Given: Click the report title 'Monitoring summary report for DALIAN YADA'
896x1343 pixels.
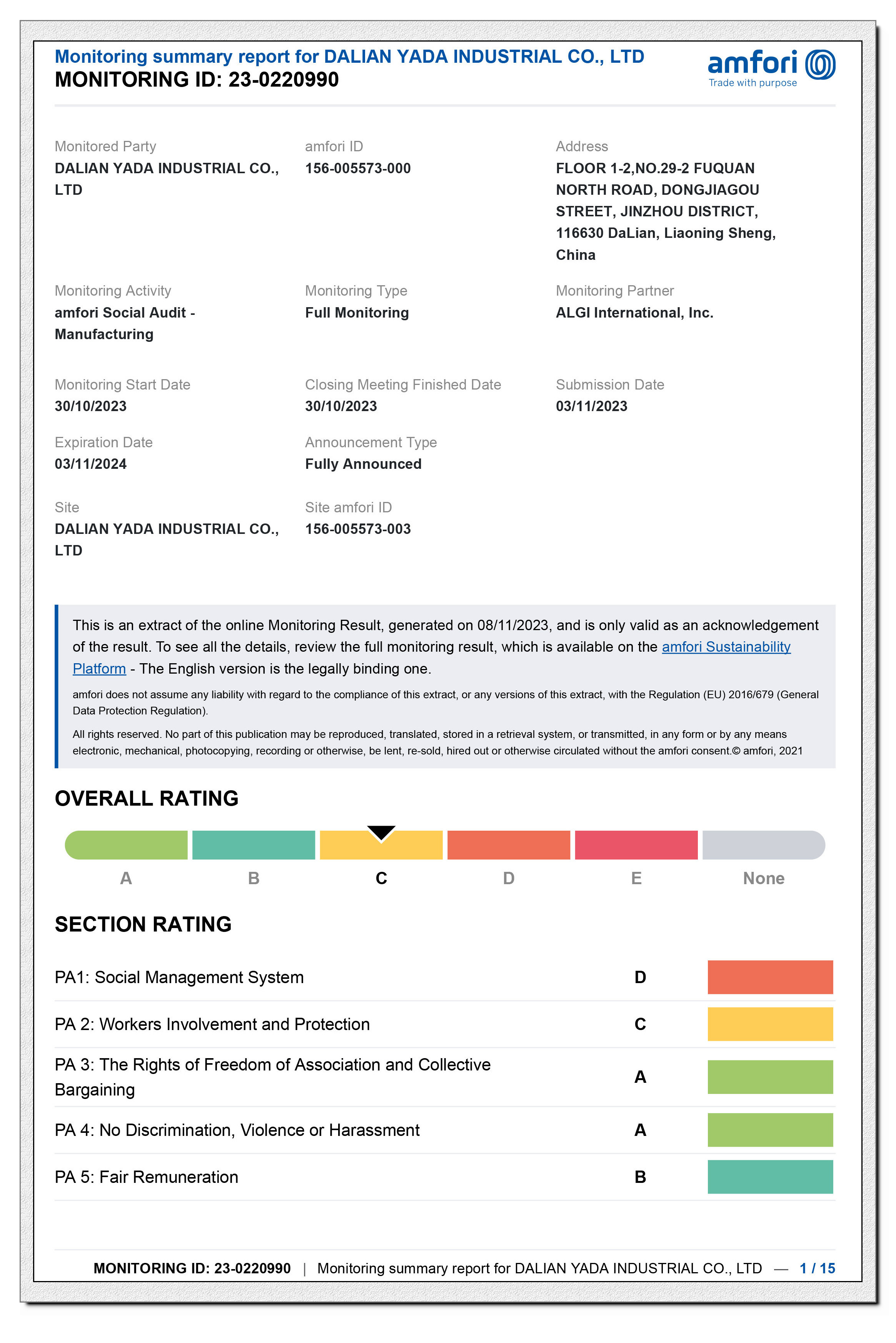Looking at the screenshot, I should [349, 57].
